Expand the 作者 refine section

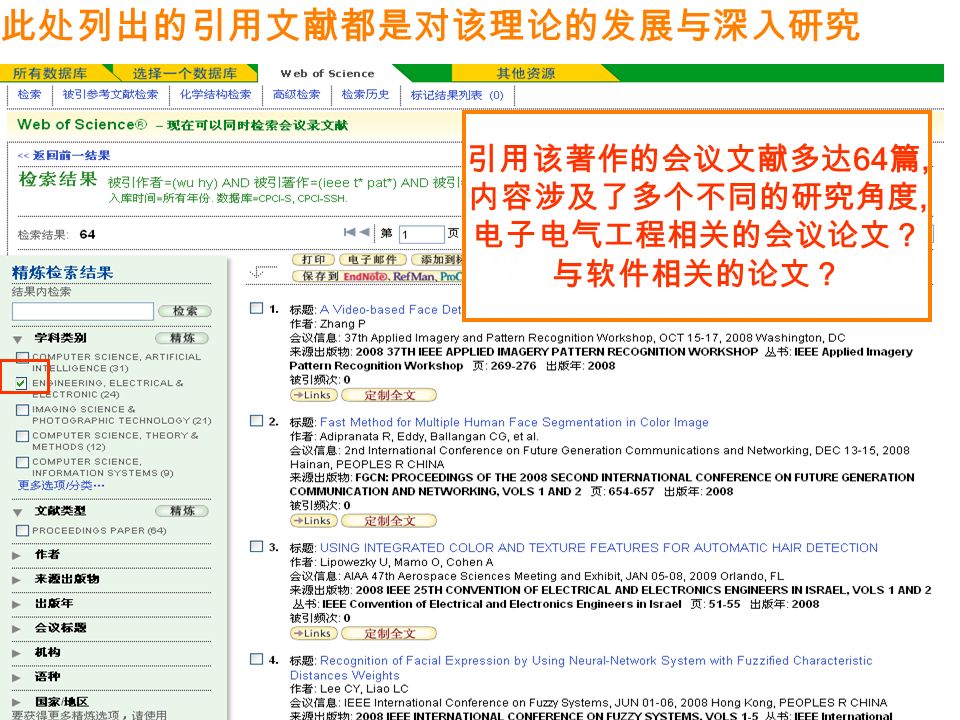coord(17,555)
